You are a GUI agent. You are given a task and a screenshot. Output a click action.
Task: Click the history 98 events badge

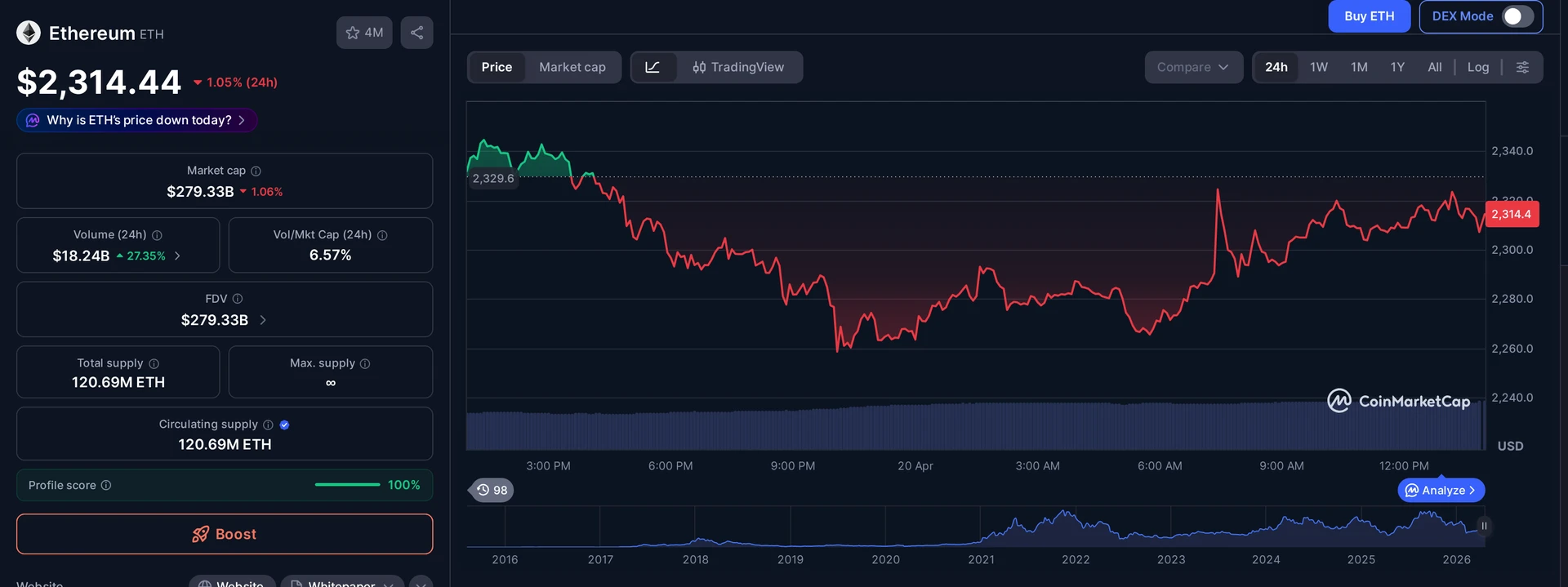[492, 490]
